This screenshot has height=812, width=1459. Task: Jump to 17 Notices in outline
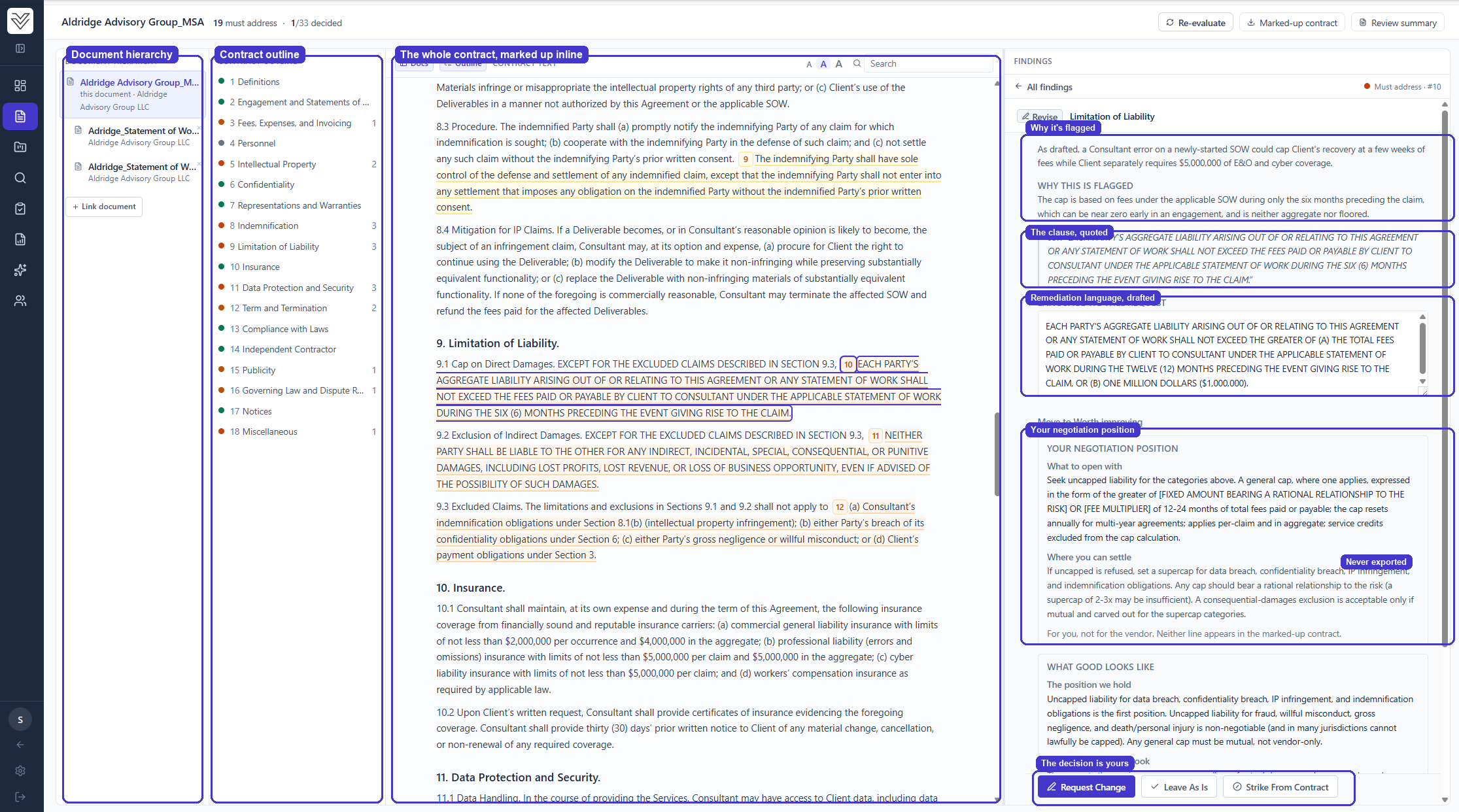coord(297,411)
